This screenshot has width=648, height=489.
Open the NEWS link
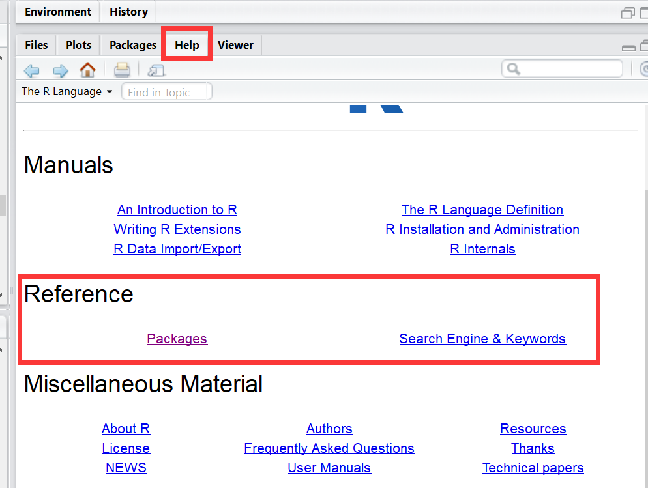[x=126, y=468]
